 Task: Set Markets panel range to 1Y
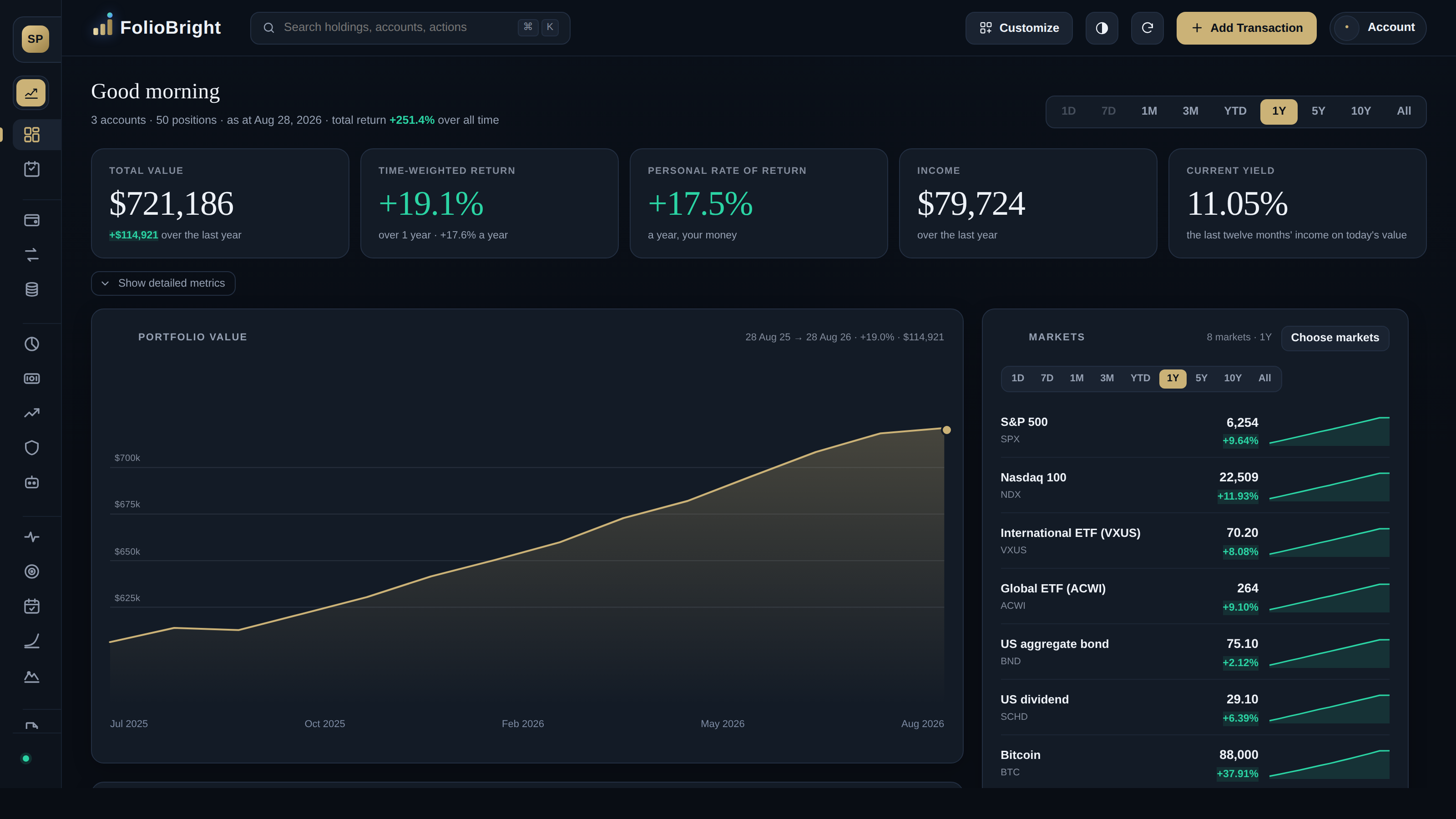click(x=1173, y=379)
